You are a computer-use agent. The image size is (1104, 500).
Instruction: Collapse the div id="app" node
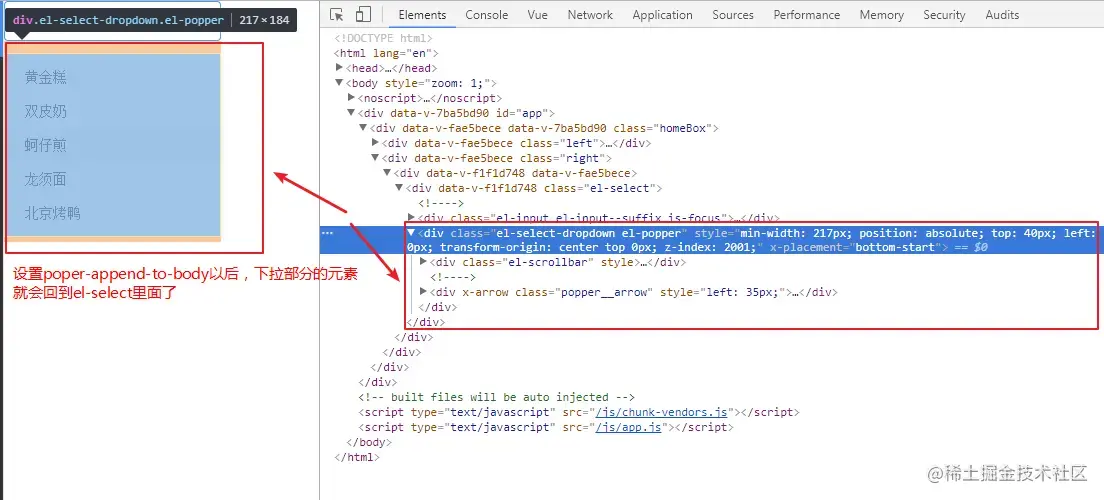click(351, 113)
